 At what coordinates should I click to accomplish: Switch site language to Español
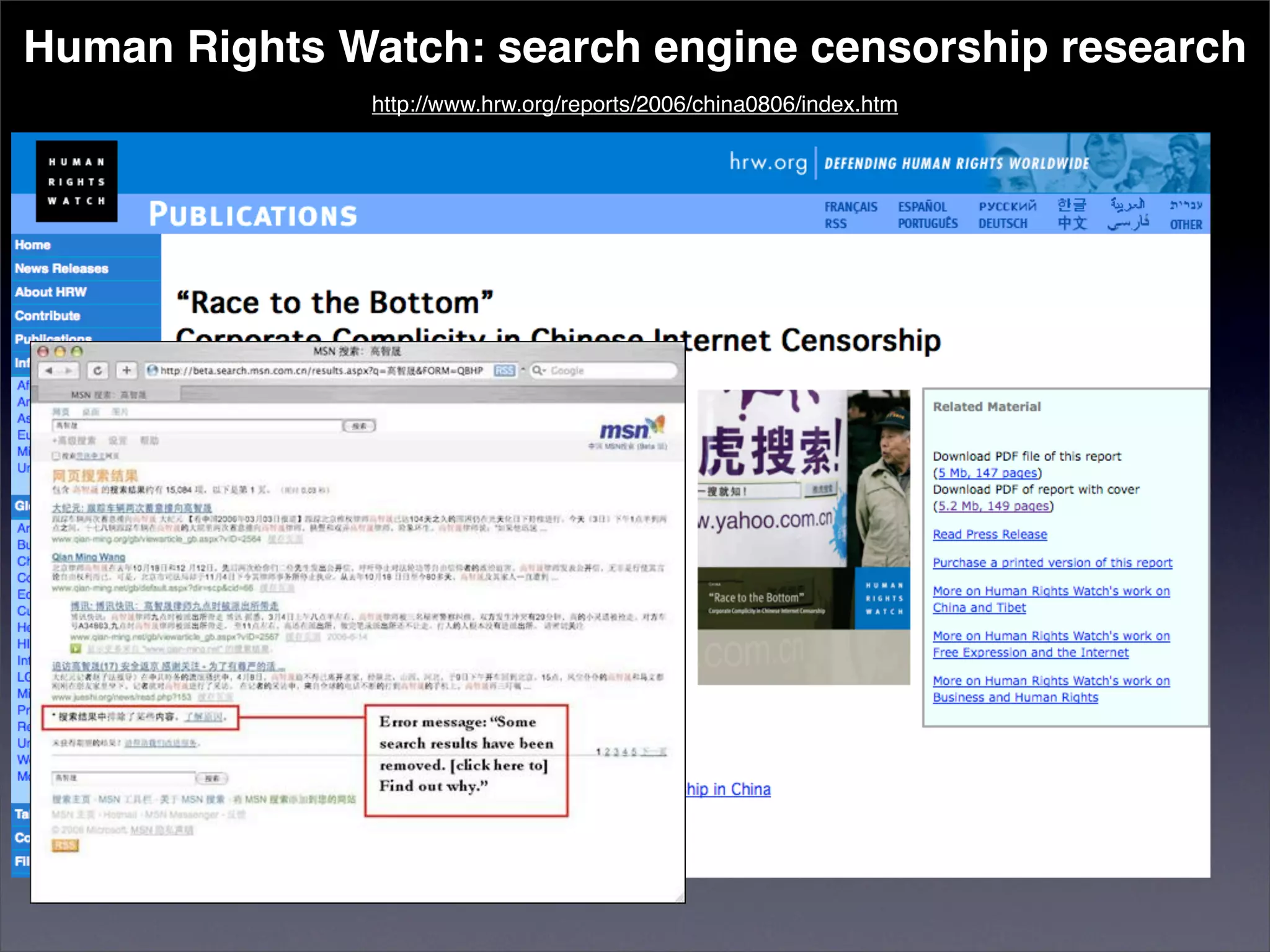click(922, 207)
